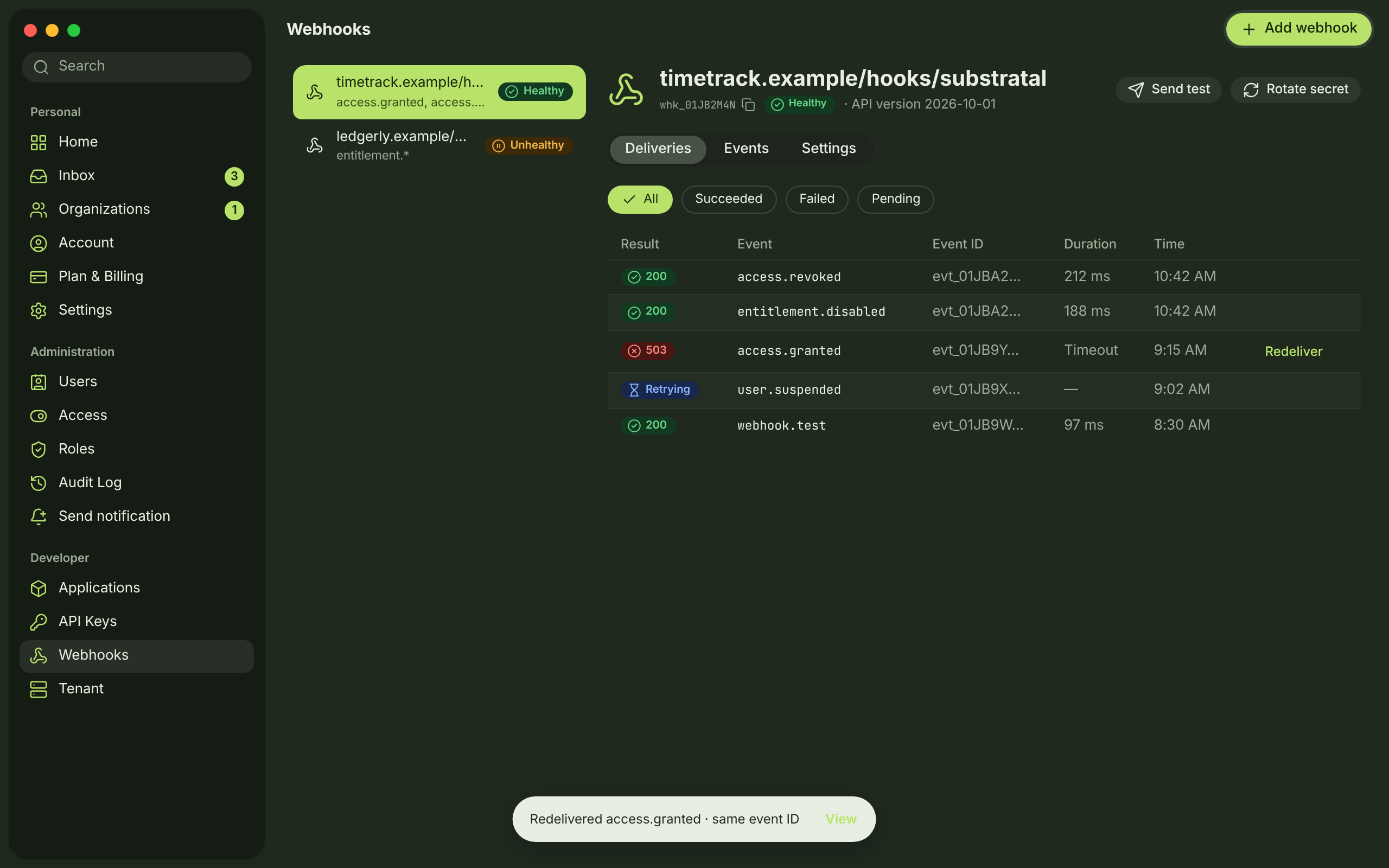Click event ID evt_01JB9W...
Image resolution: width=1389 pixels, height=868 pixels.
pyautogui.click(x=978, y=425)
